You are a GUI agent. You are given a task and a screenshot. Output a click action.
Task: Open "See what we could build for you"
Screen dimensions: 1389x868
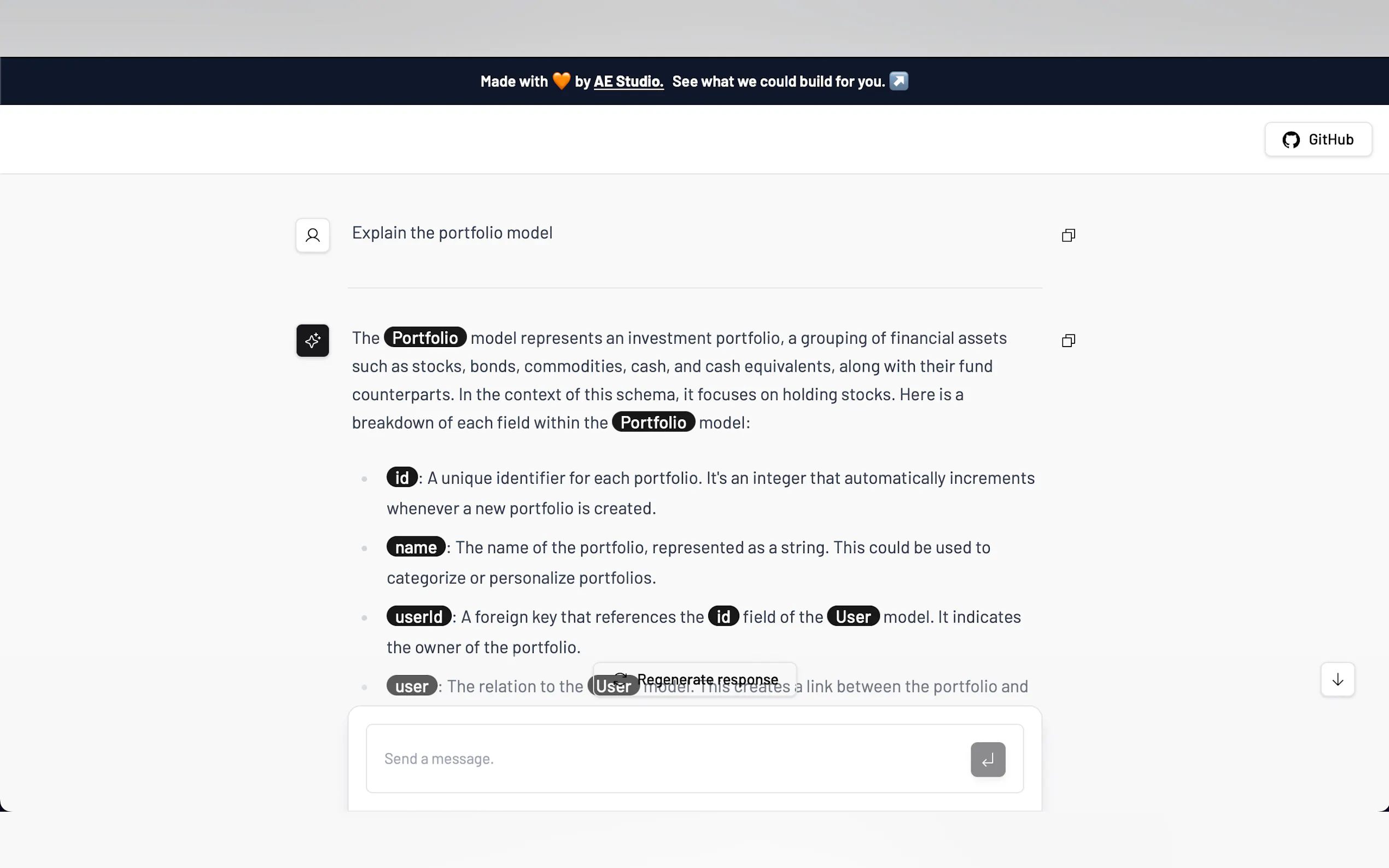pos(778,81)
